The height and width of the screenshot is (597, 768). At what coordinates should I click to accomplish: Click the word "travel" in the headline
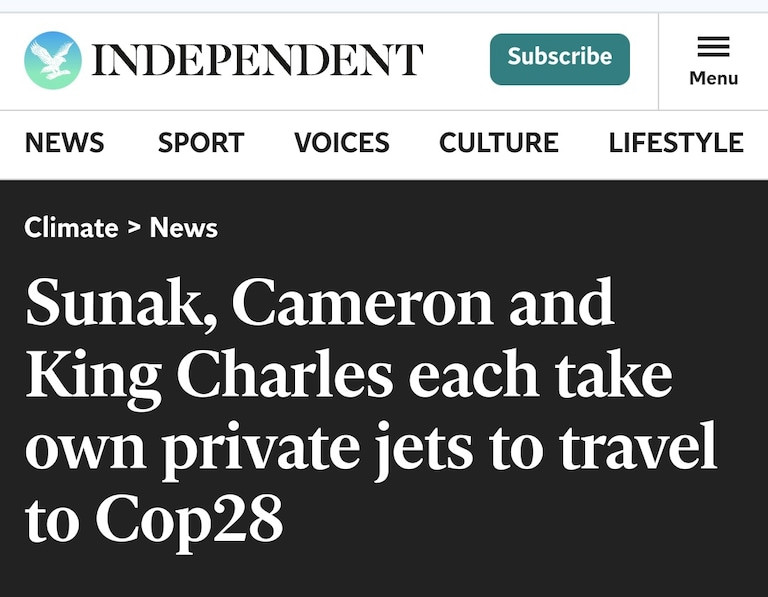tap(636, 448)
